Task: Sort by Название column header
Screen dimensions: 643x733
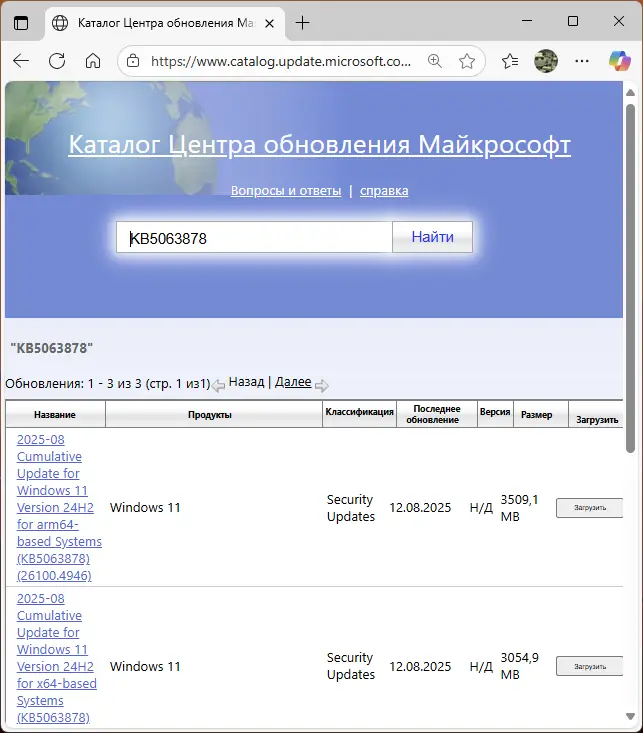Action: (55, 415)
